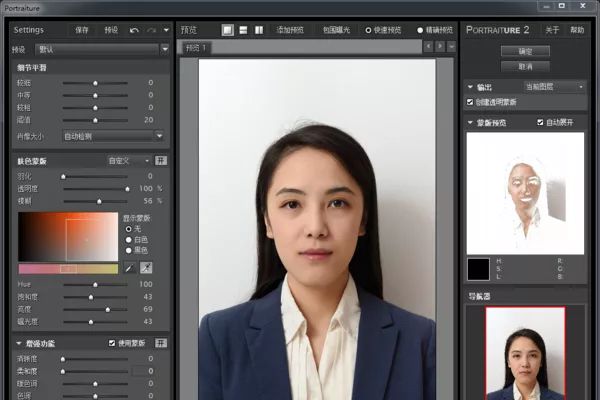Viewport: 600px width, 400px height.
Task: Open the 自定义 skin mask dropdown
Action: tap(129, 161)
